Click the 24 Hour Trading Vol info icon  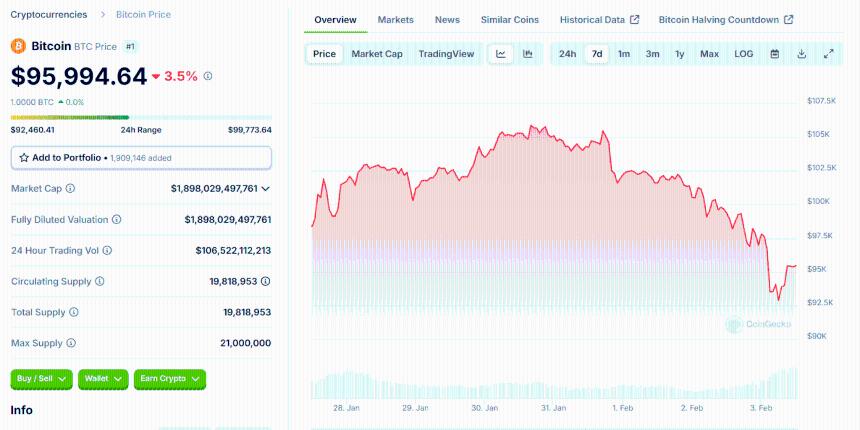[108, 250]
